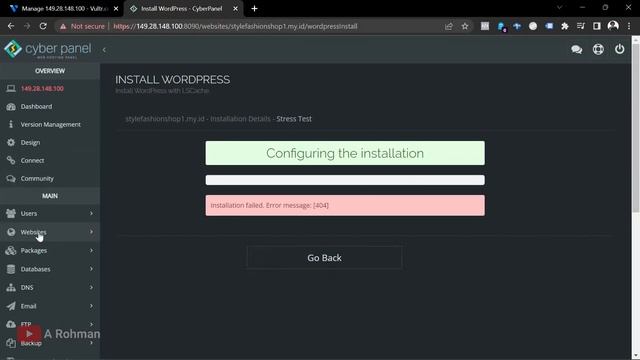The image size is (640, 360).
Task: Open the browser extensions puzzle icon
Action: tap(564, 26)
